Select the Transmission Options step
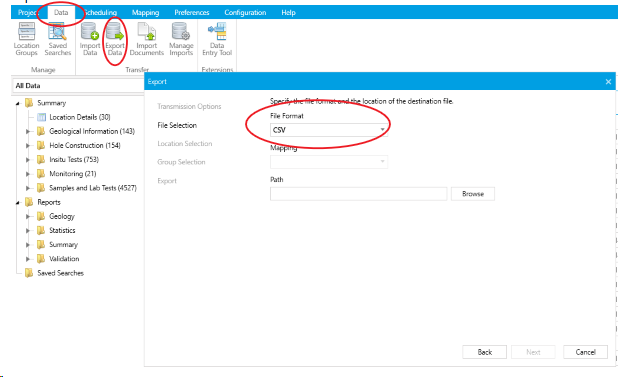 click(x=189, y=107)
